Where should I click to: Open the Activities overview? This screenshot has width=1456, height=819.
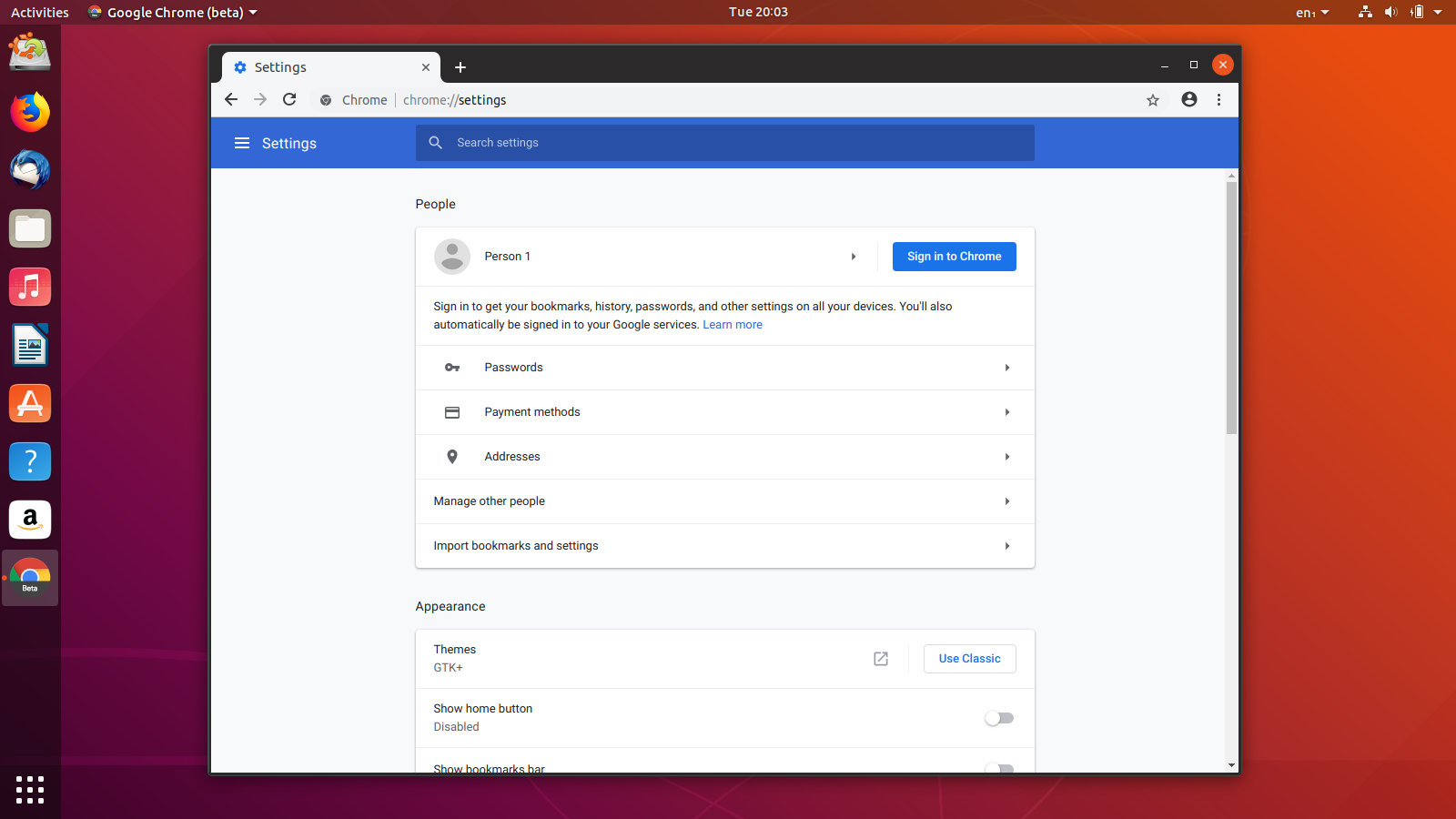(x=40, y=13)
